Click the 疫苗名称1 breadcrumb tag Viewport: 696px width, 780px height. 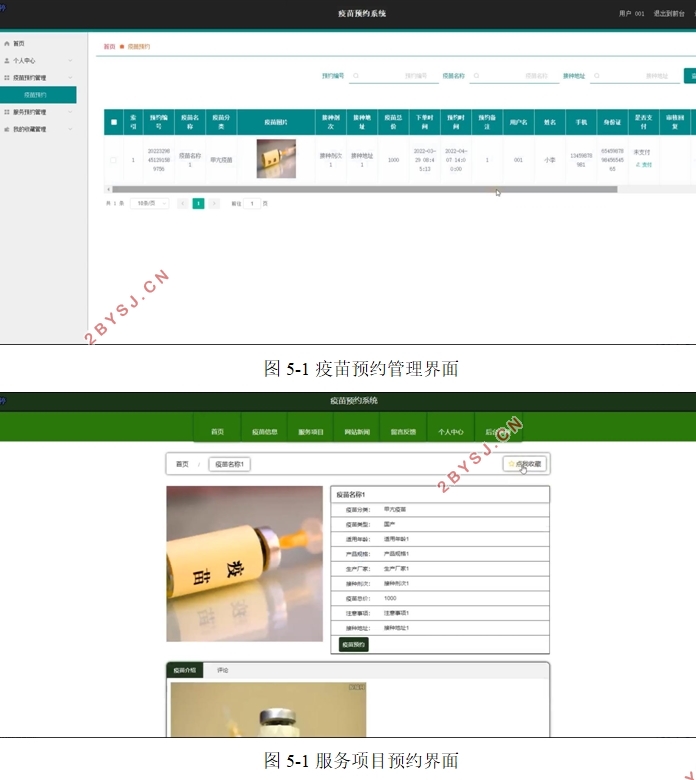tap(229, 464)
